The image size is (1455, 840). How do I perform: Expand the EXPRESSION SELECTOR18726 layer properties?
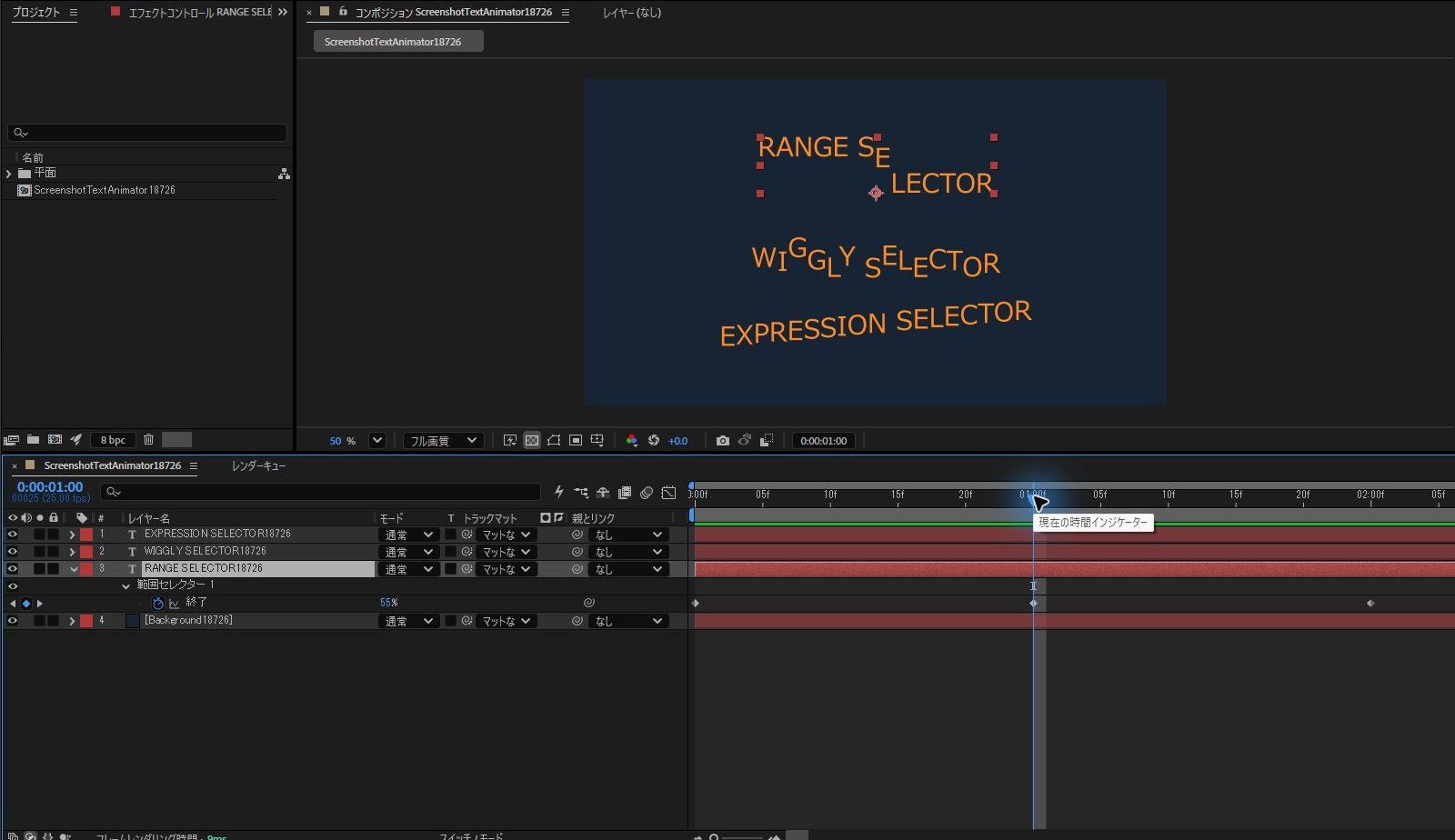click(72, 535)
